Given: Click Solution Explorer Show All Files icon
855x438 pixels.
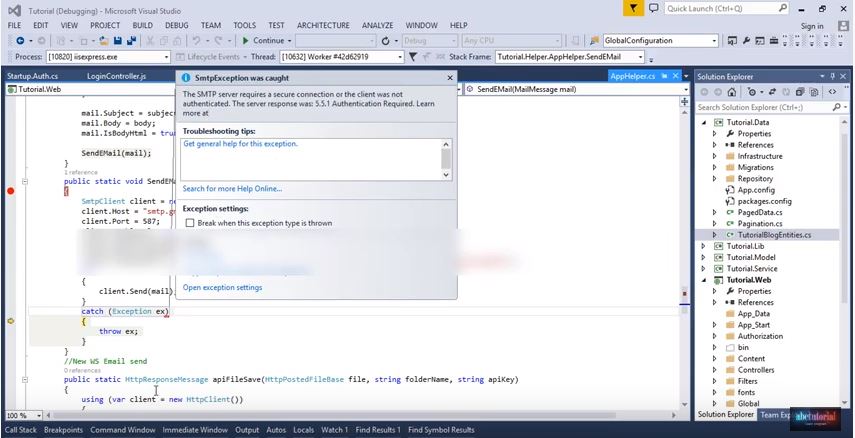Looking at the screenshot, I should pyautogui.click(x=814, y=92).
